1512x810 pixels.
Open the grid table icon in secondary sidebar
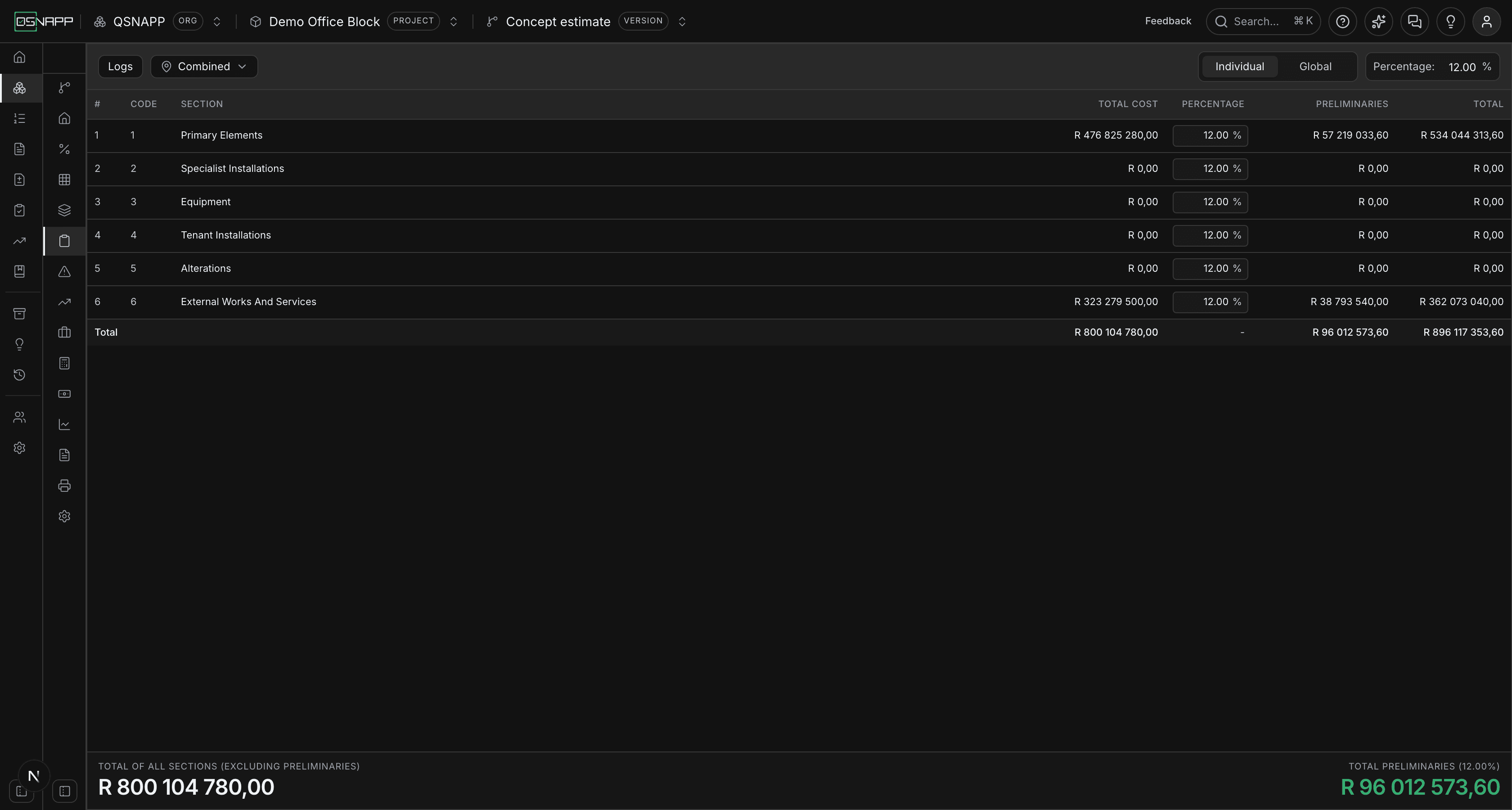64,180
